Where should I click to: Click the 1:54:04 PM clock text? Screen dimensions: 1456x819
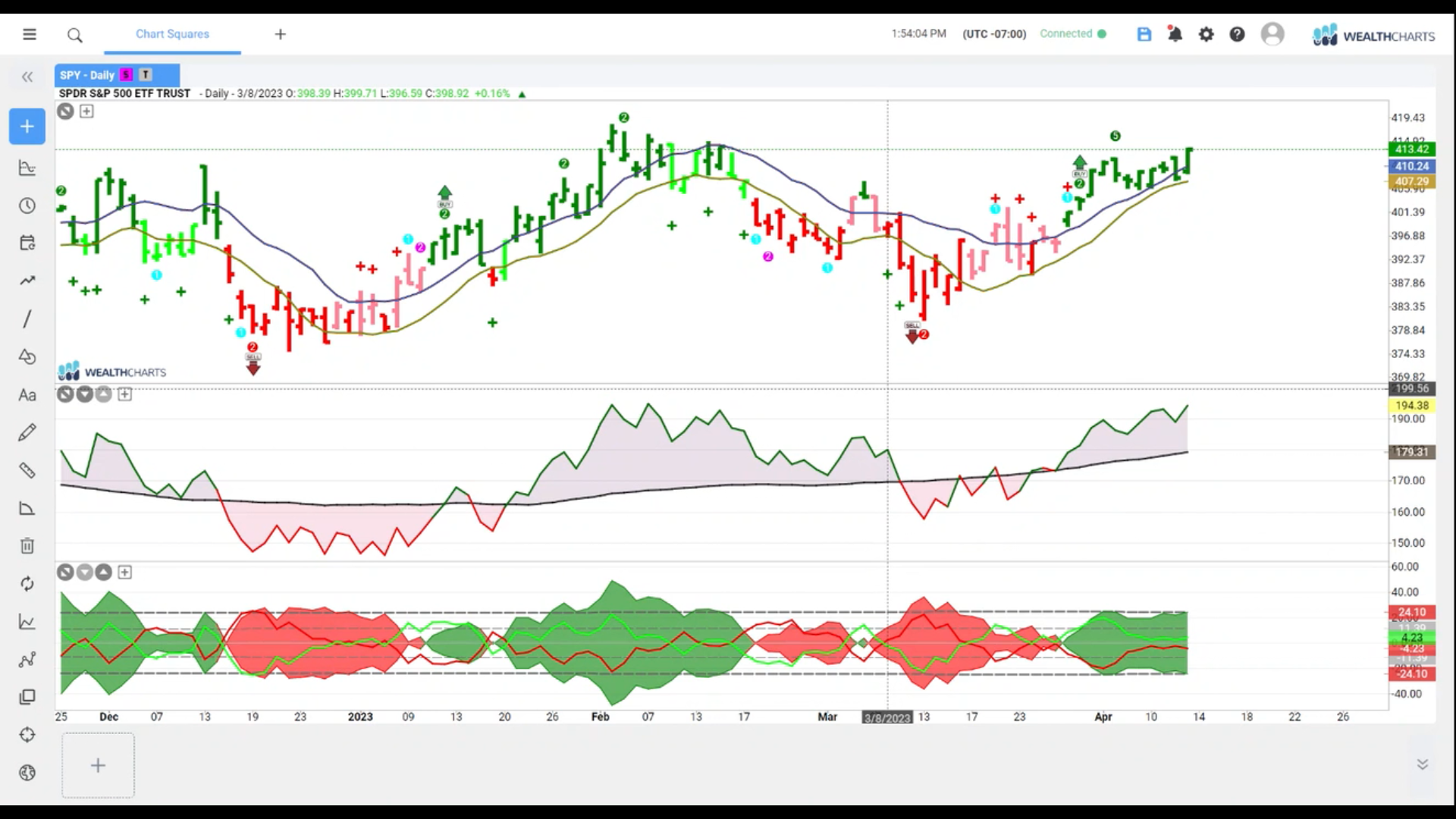coord(918,34)
